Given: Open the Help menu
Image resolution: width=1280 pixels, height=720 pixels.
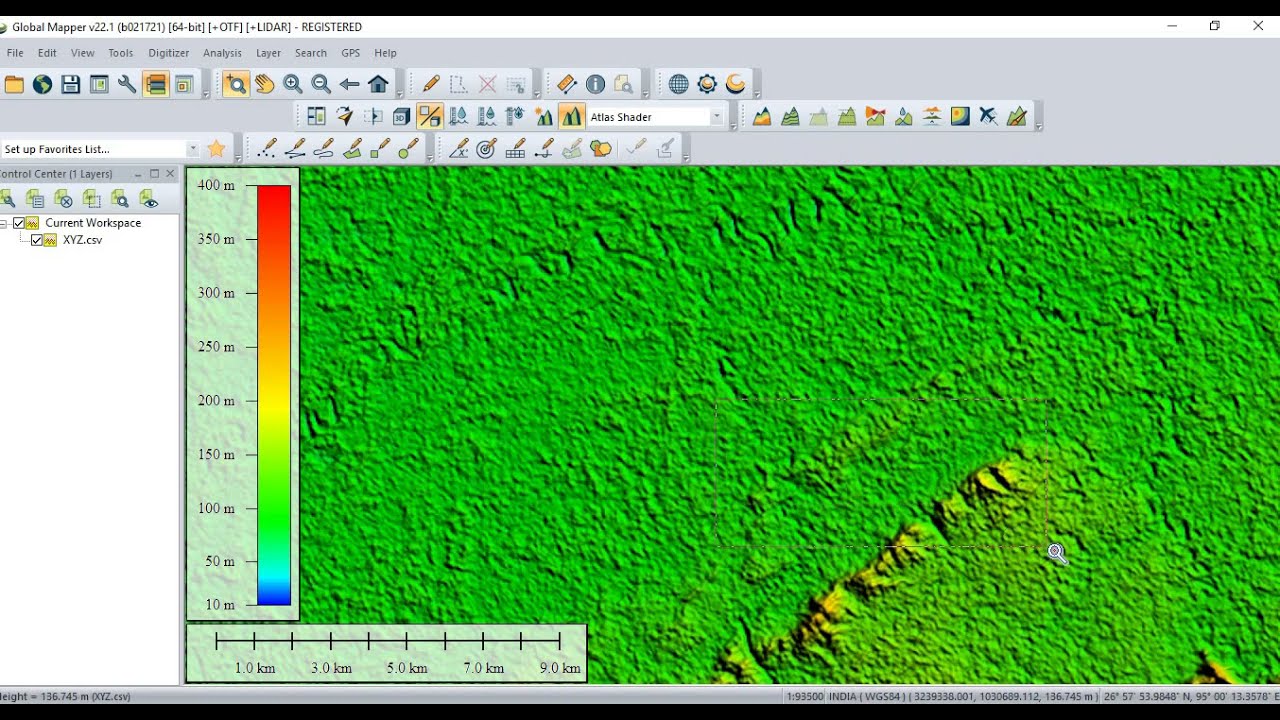Looking at the screenshot, I should coord(385,53).
